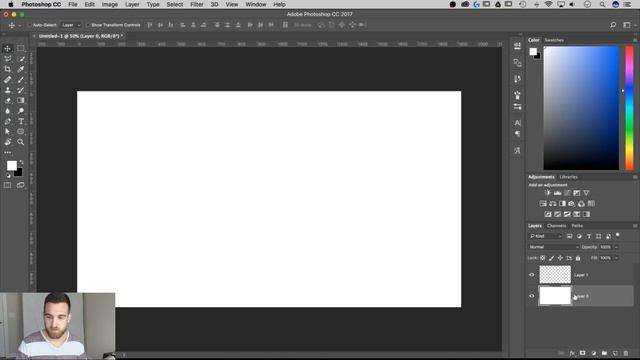Viewport: 640px width, 360px height.
Task: Toggle Quick Mask mode in toolbar
Action: (x=7, y=185)
